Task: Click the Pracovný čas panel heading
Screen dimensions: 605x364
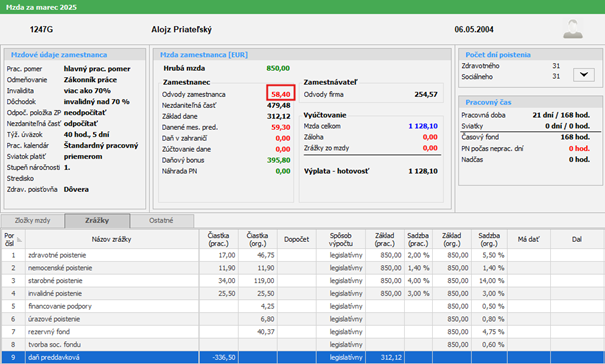Action: click(488, 102)
